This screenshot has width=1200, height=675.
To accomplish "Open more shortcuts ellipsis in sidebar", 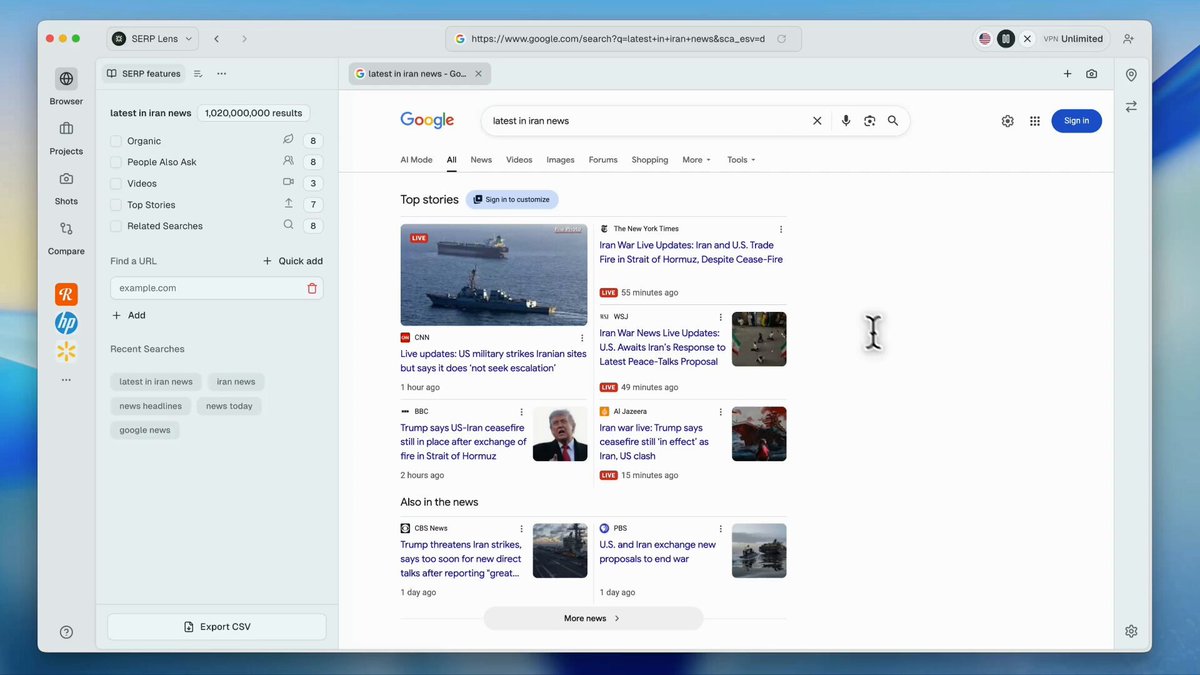I will [x=66, y=380].
